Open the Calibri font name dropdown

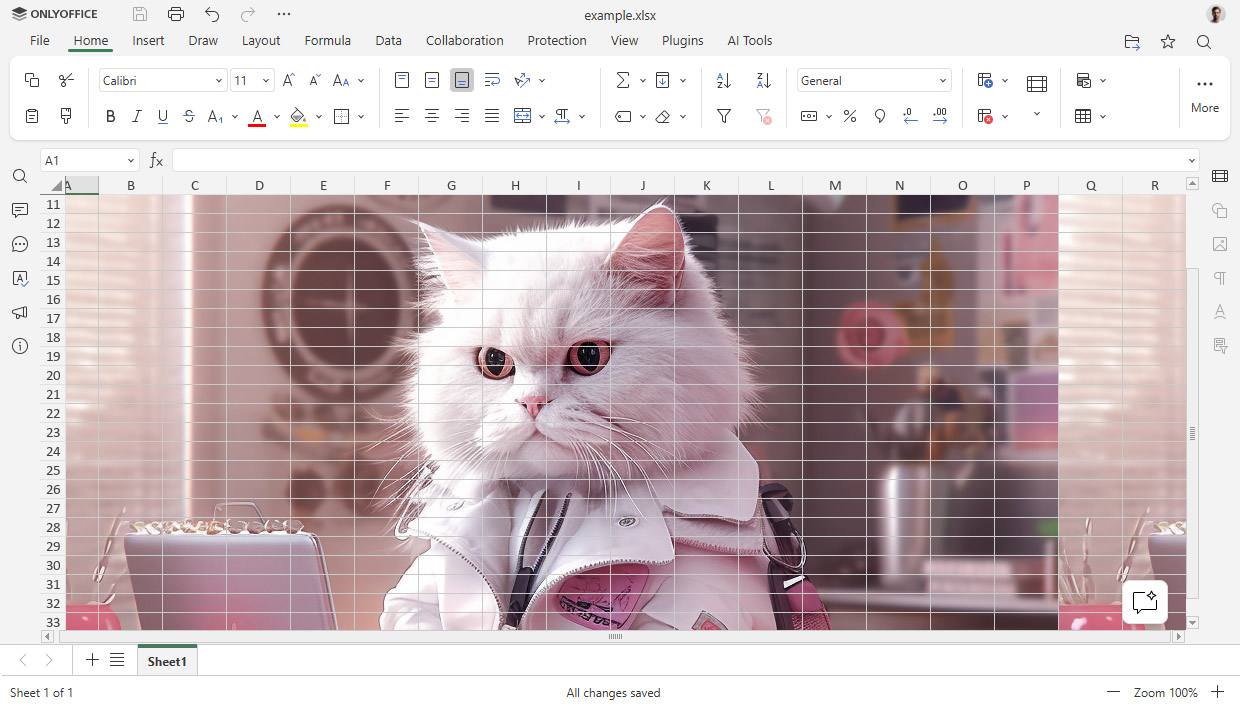tap(219, 81)
